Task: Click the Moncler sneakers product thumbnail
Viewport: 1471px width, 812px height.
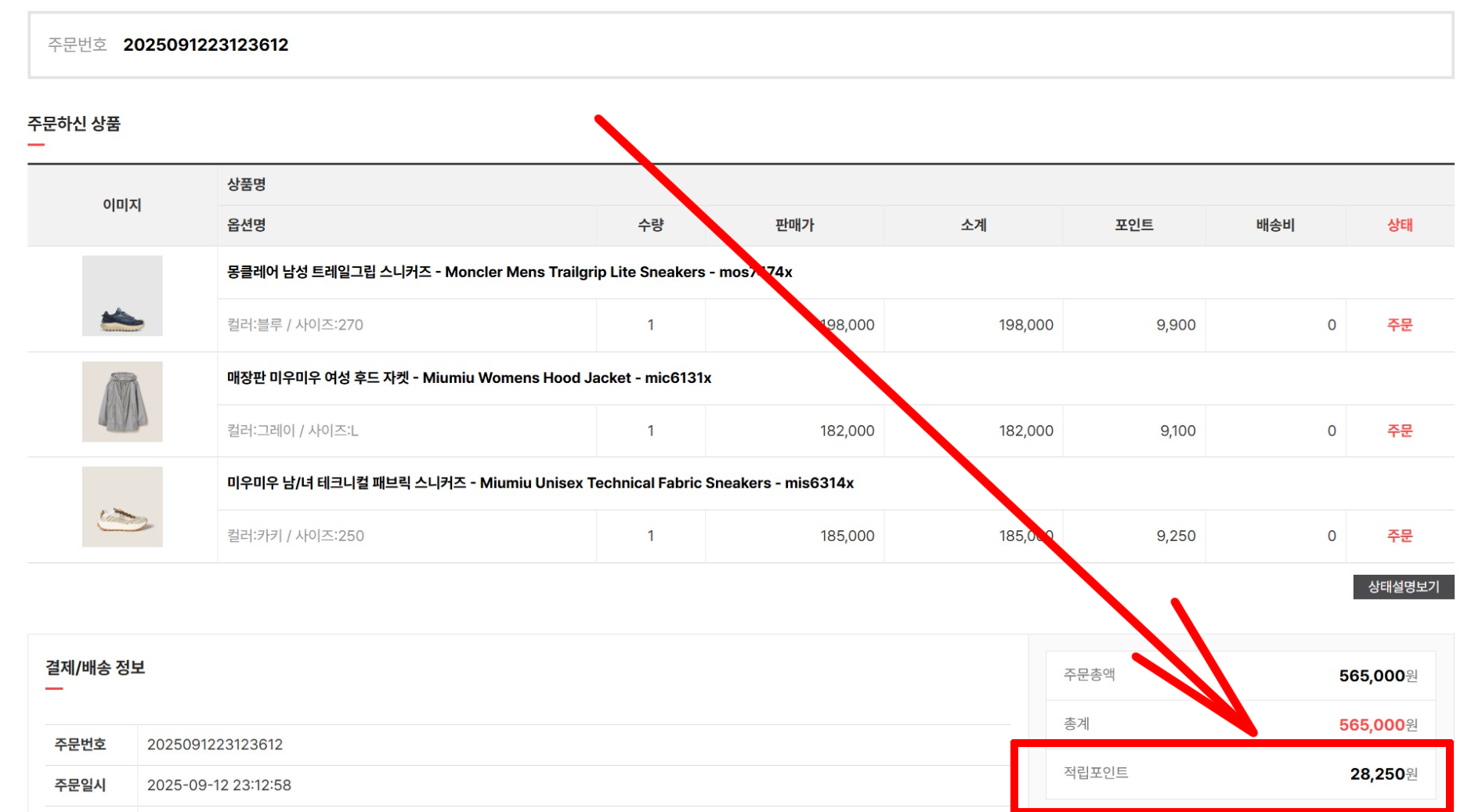Action: (122, 296)
